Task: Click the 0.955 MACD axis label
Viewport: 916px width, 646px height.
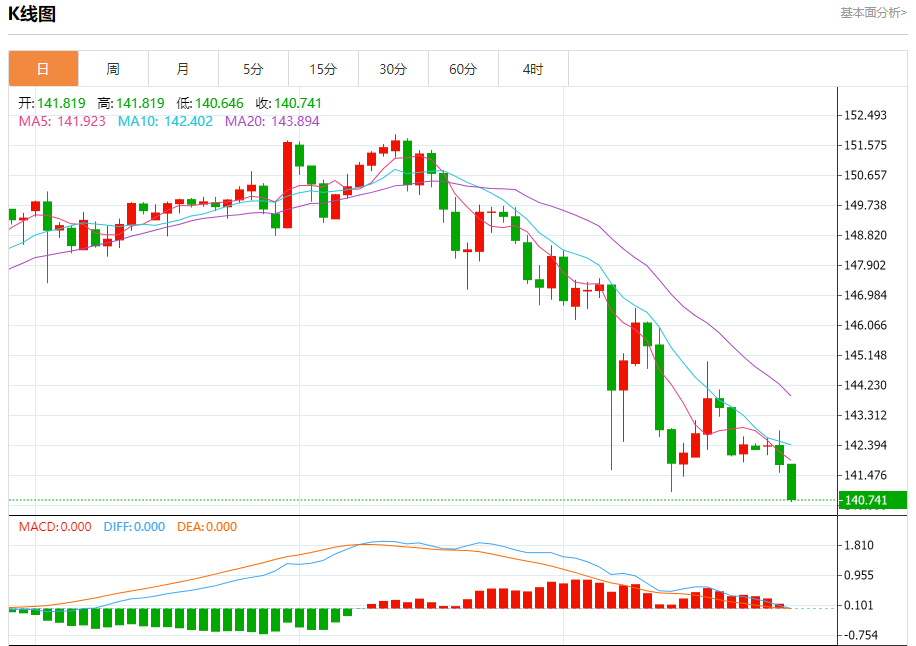Action: pos(859,575)
